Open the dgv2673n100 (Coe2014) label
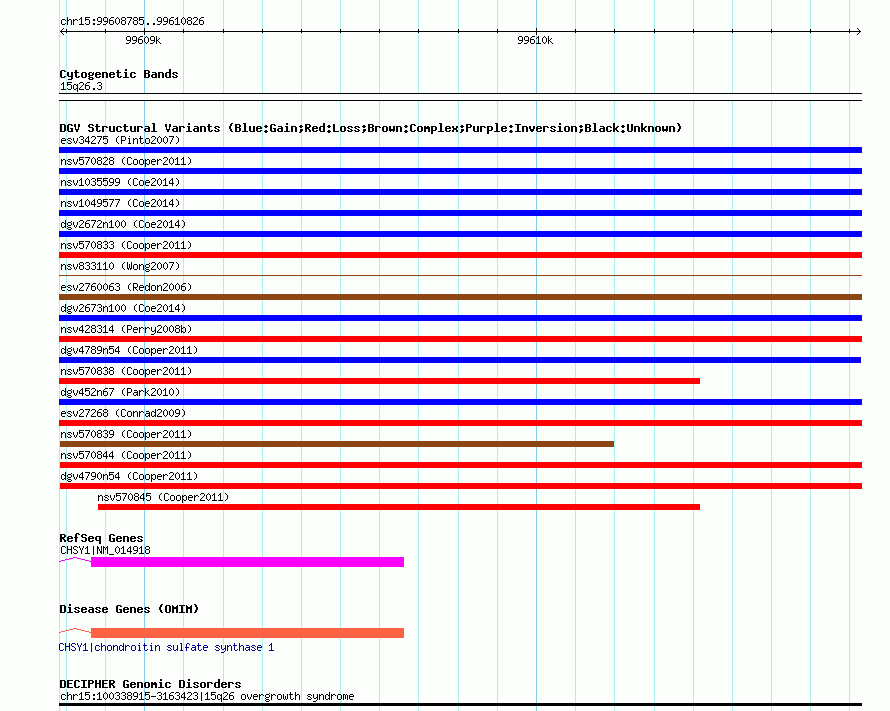Viewport: 890px width, 711px height. 123,308
